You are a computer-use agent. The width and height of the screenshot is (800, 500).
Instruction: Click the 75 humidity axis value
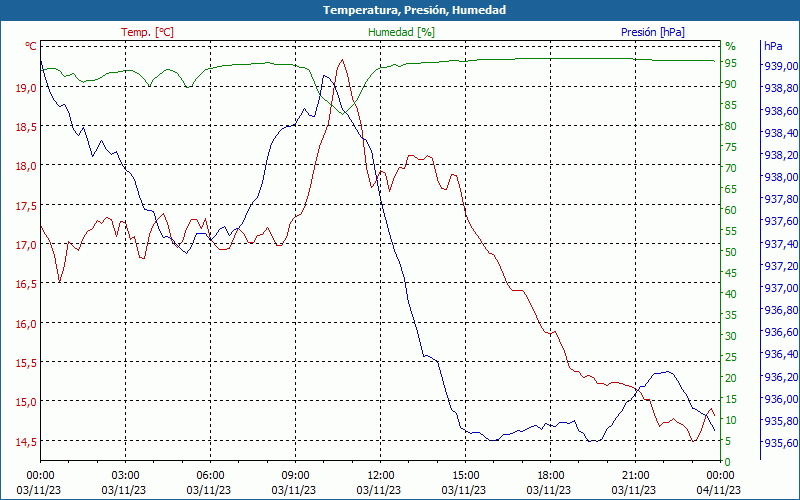click(x=731, y=147)
